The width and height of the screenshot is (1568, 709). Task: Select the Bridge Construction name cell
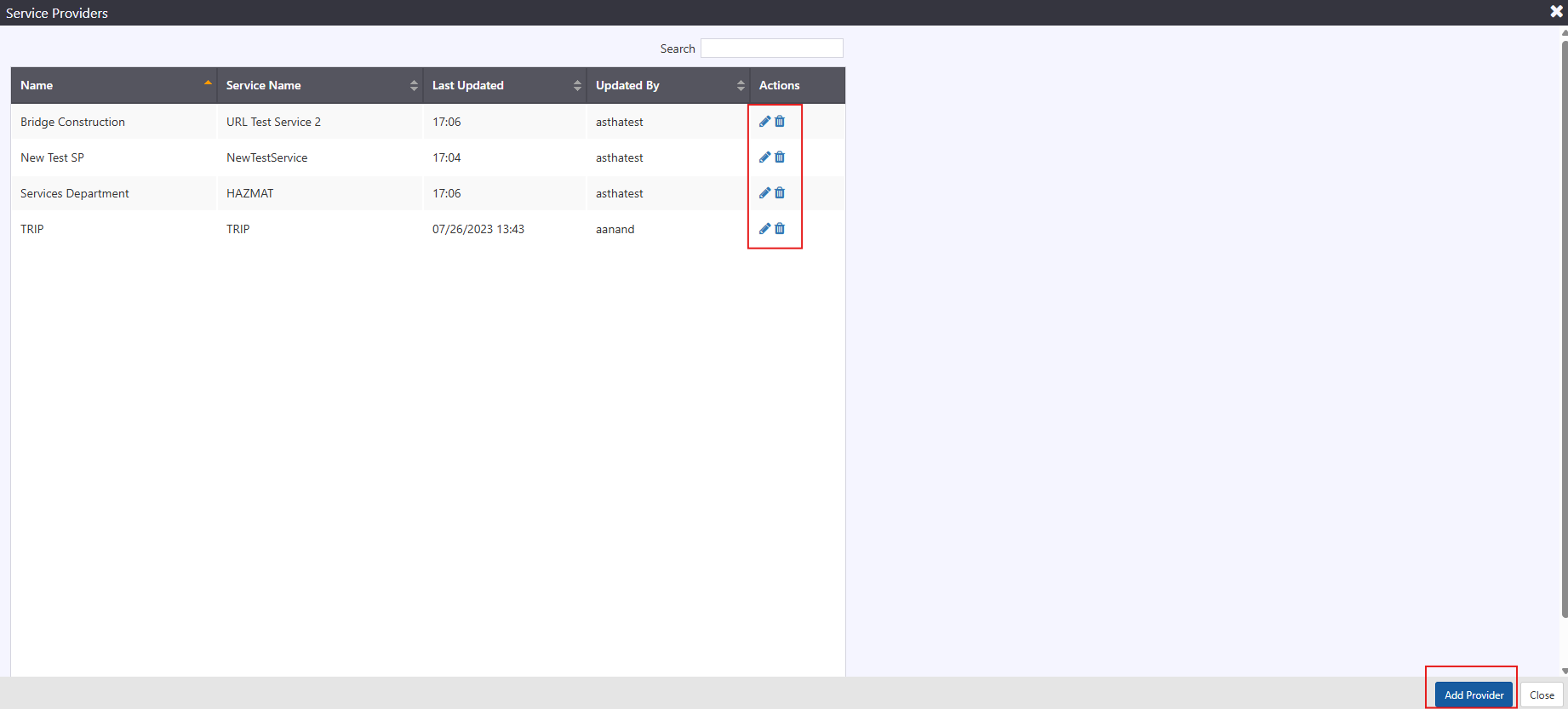(x=73, y=122)
